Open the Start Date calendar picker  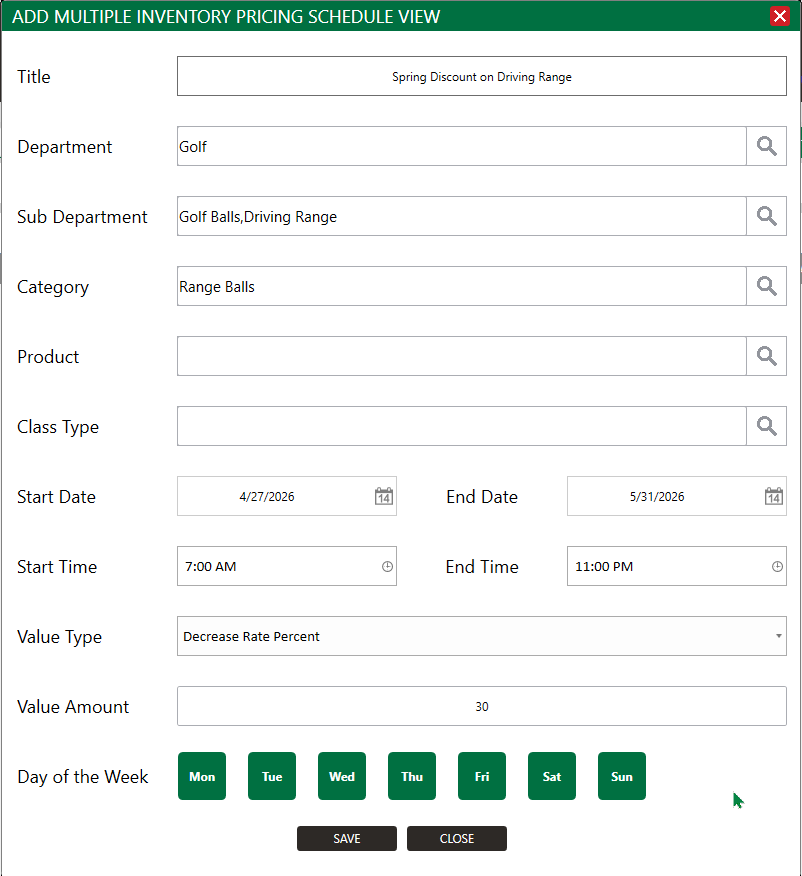[x=384, y=496]
